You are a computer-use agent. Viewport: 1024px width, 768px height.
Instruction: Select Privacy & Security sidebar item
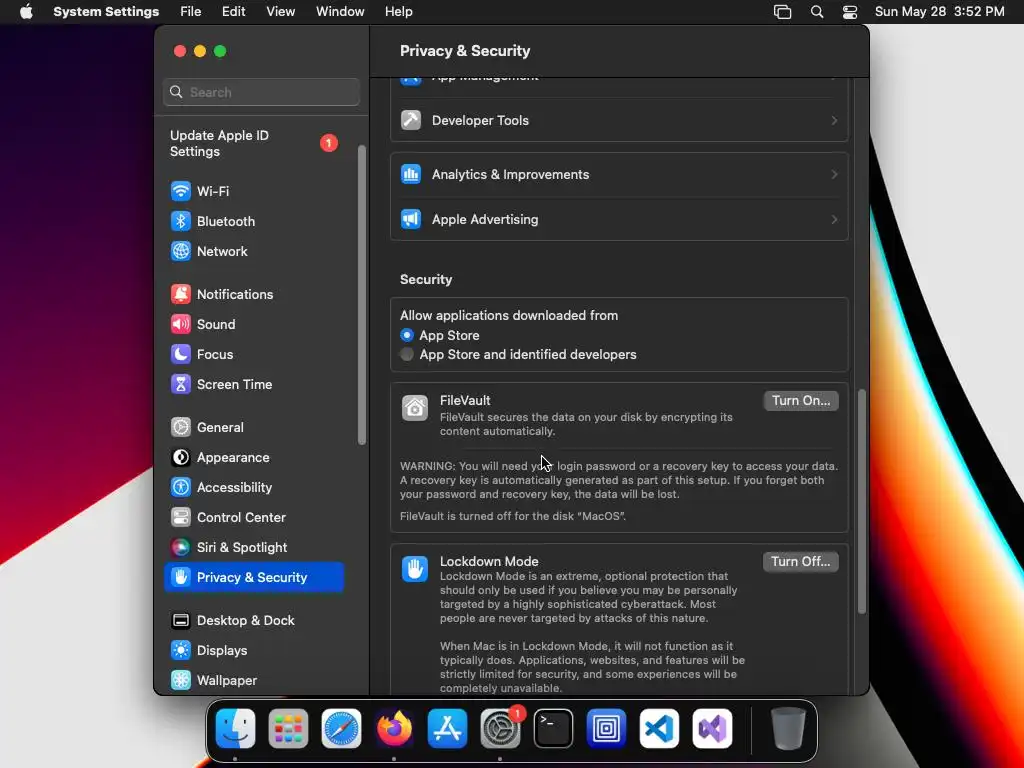pyautogui.click(x=254, y=577)
